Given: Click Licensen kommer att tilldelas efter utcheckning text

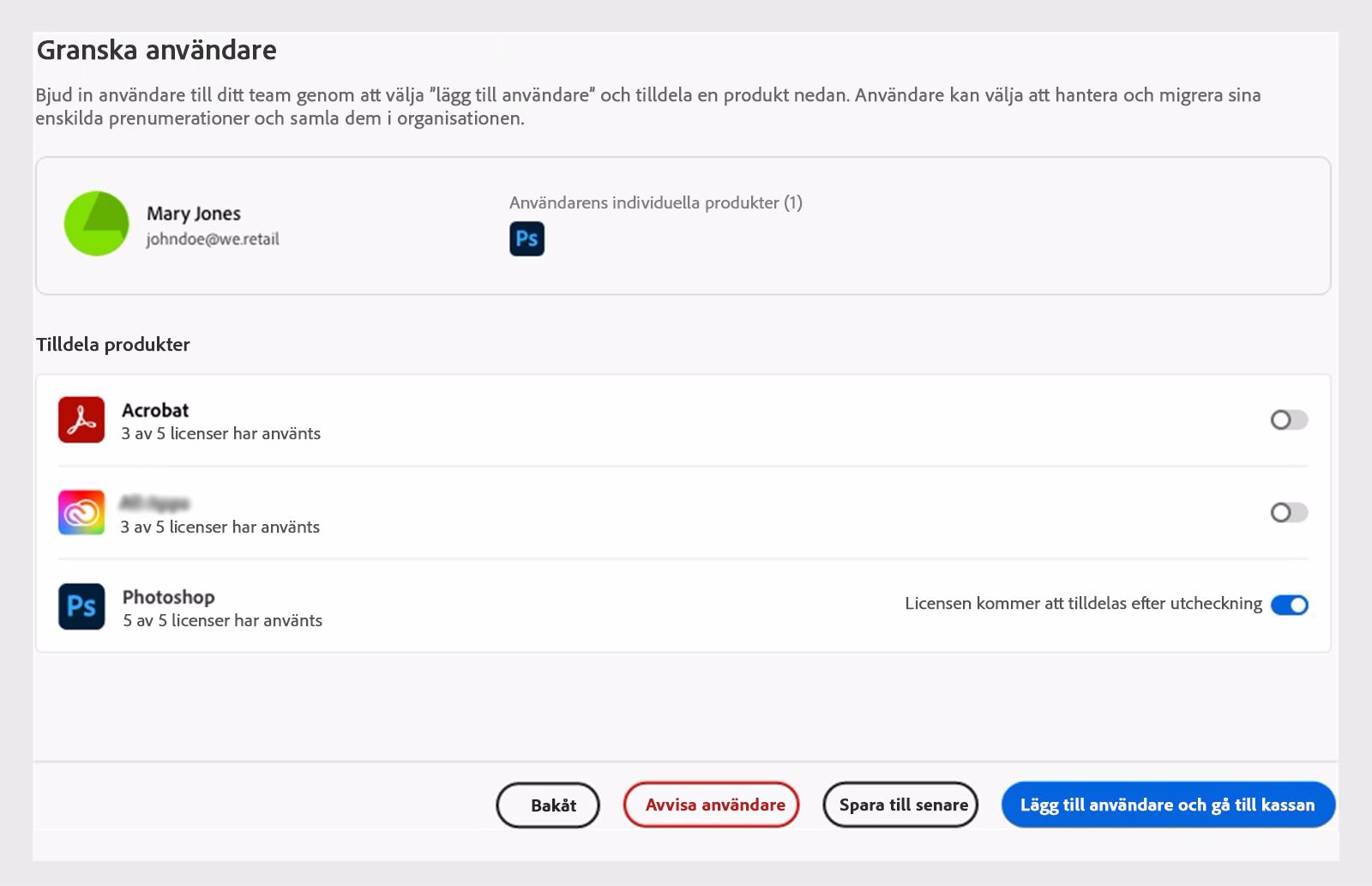Looking at the screenshot, I should [1084, 604].
